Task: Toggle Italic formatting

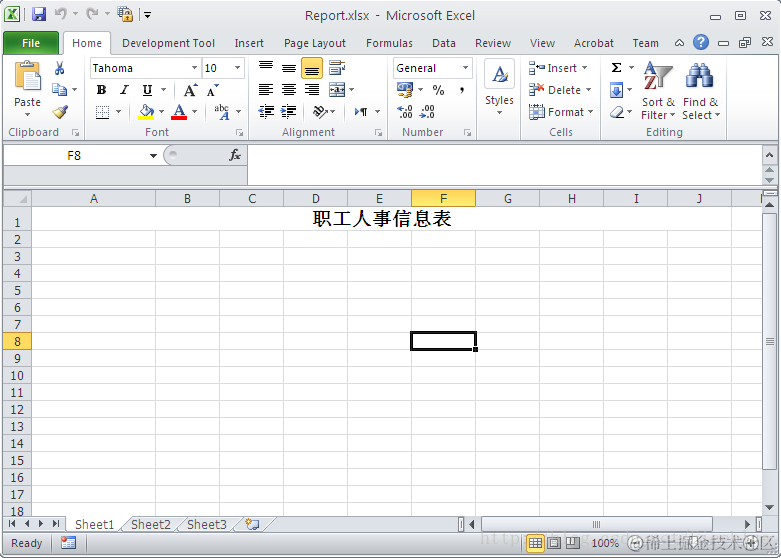Action: [124, 90]
